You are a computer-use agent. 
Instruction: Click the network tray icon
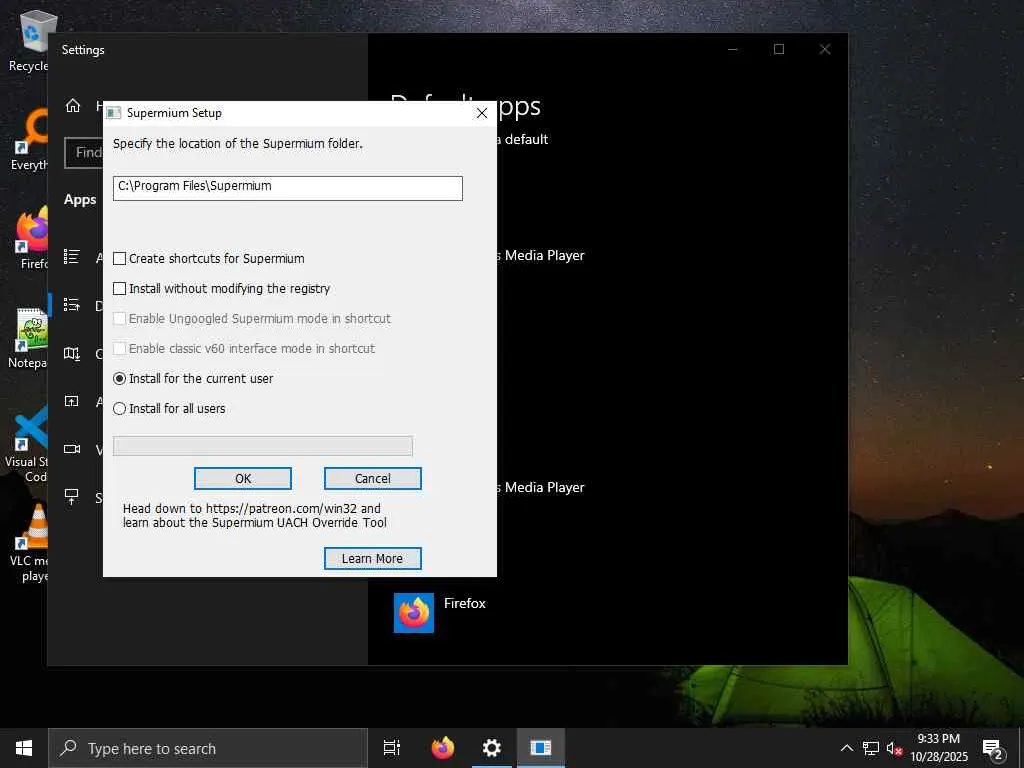coord(871,748)
